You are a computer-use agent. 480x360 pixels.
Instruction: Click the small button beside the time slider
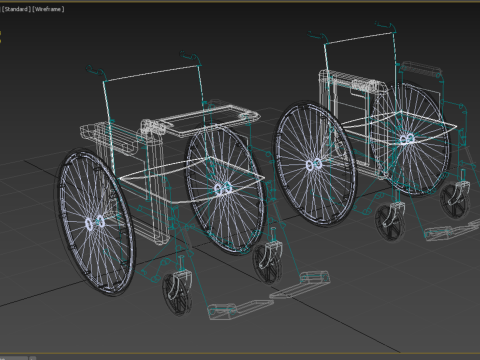point(32,358)
